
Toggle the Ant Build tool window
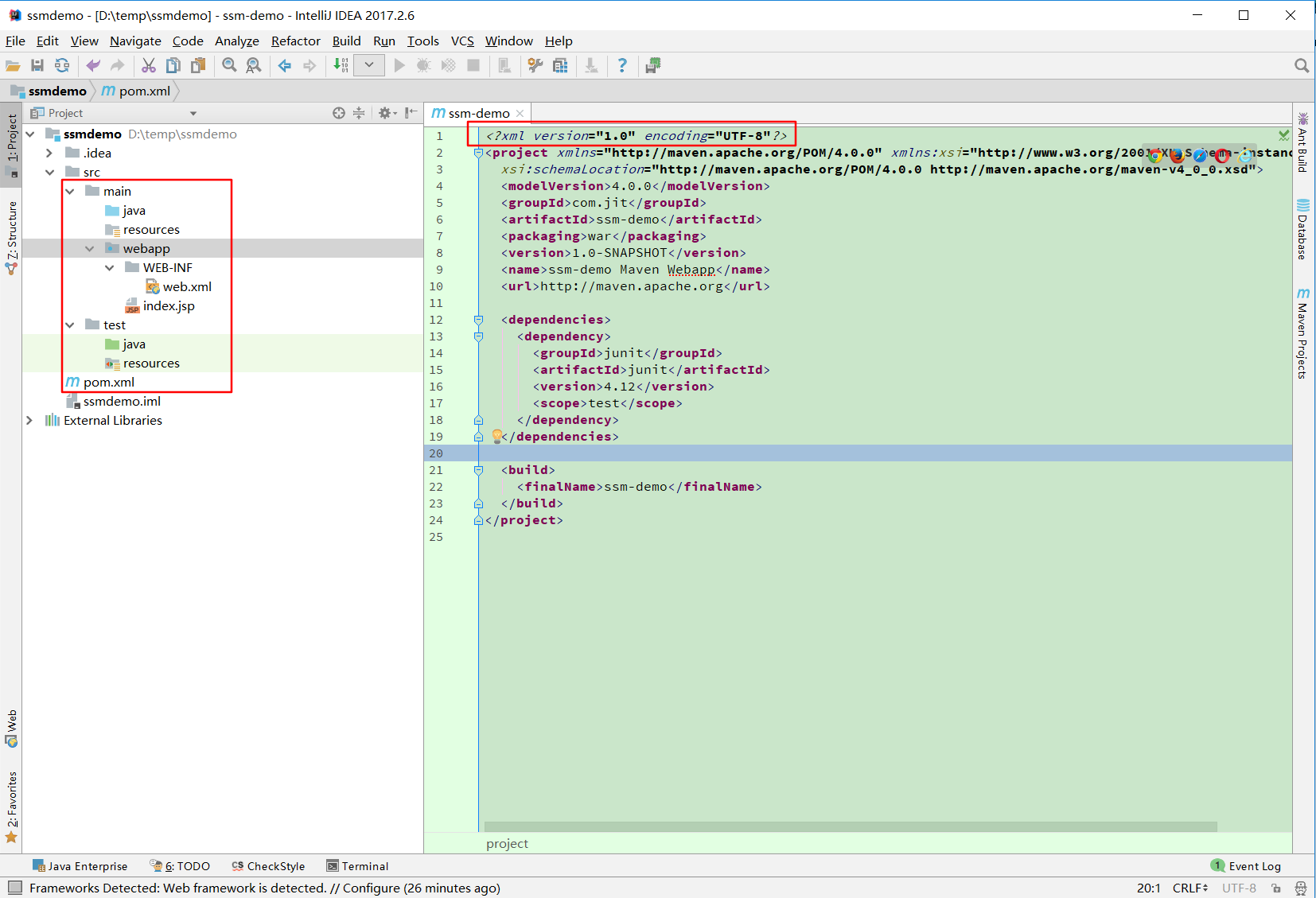click(x=1302, y=142)
